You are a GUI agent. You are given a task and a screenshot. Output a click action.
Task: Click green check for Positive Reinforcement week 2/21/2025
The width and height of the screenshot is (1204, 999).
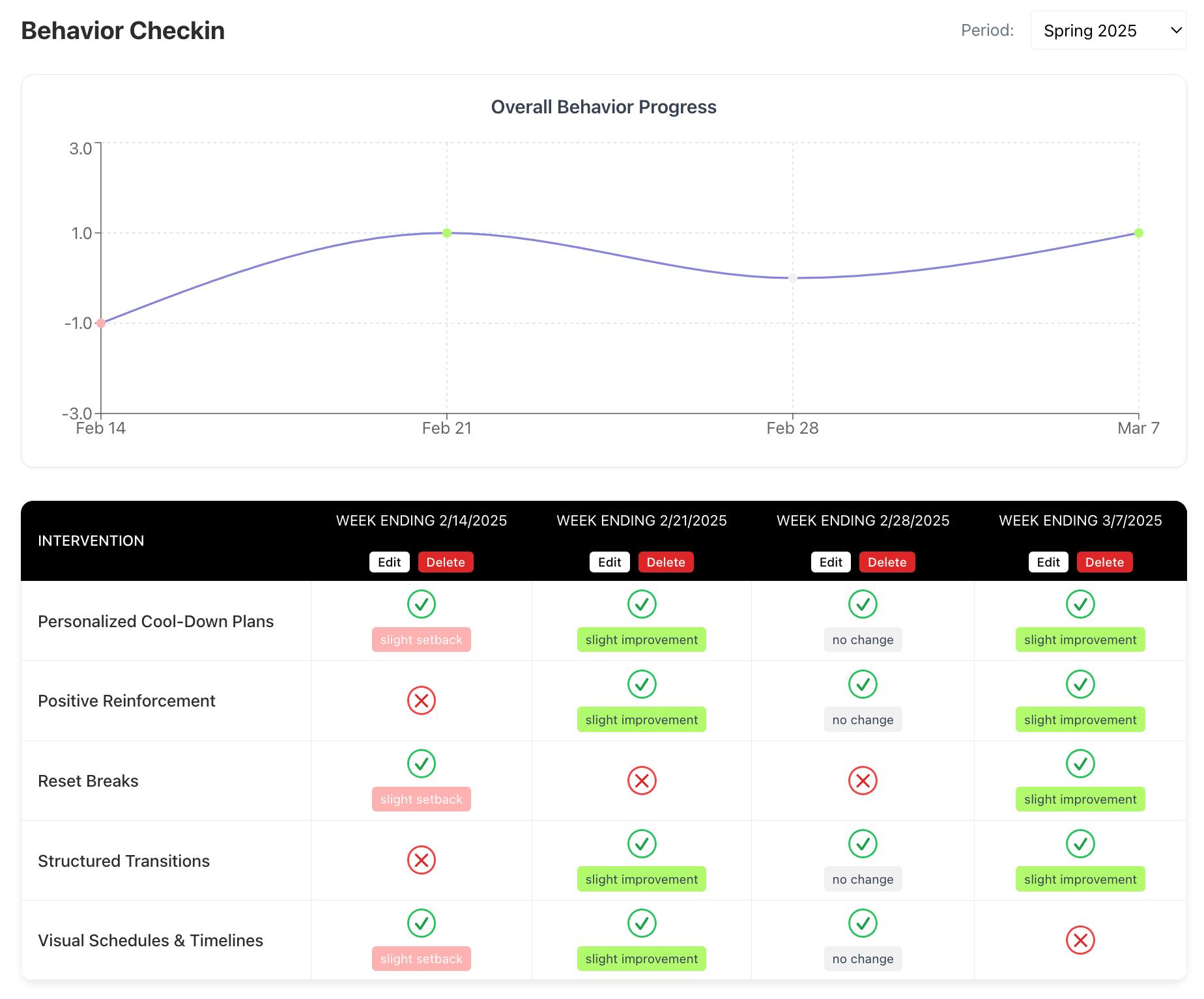pos(642,684)
